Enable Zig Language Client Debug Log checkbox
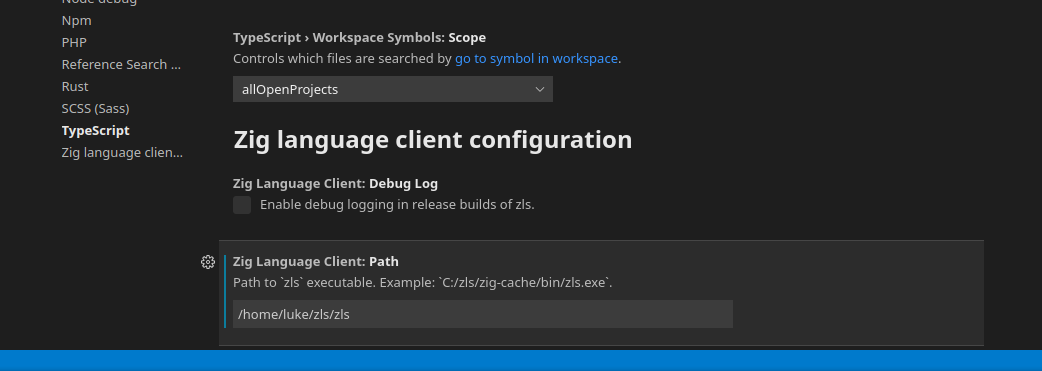This screenshot has height=371, width=1042. [x=242, y=205]
